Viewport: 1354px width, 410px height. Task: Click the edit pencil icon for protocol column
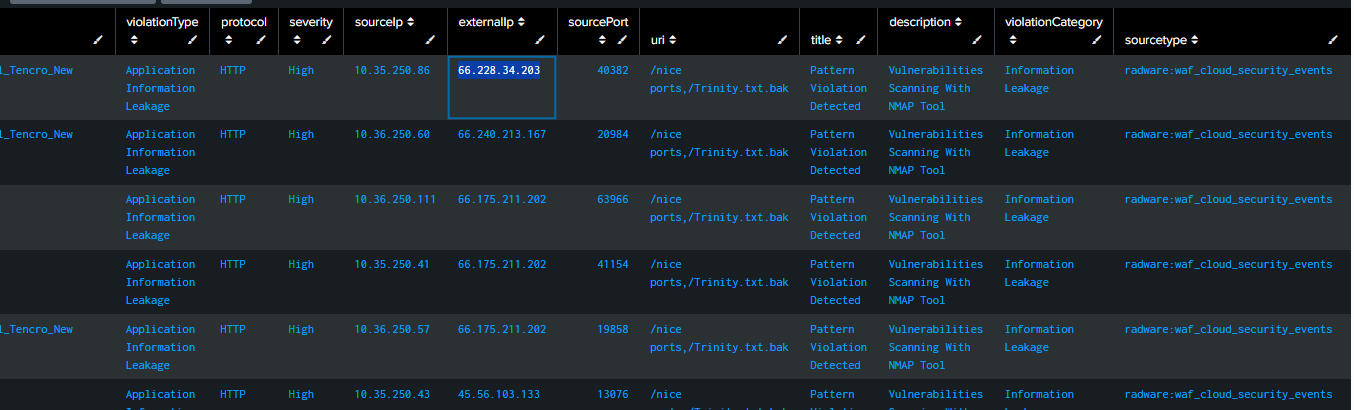[x=259, y=40]
